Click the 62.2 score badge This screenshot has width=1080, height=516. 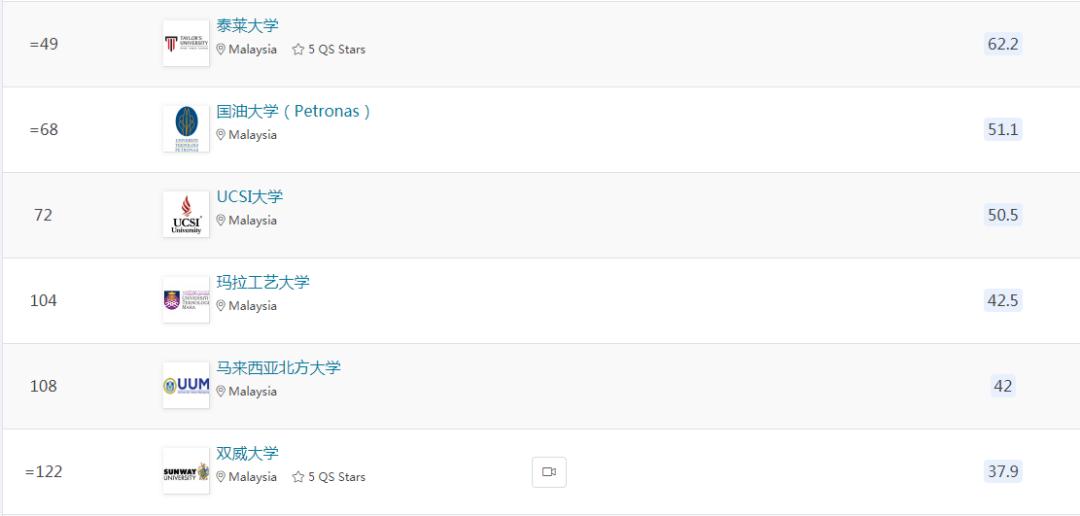(x=1002, y=44)
